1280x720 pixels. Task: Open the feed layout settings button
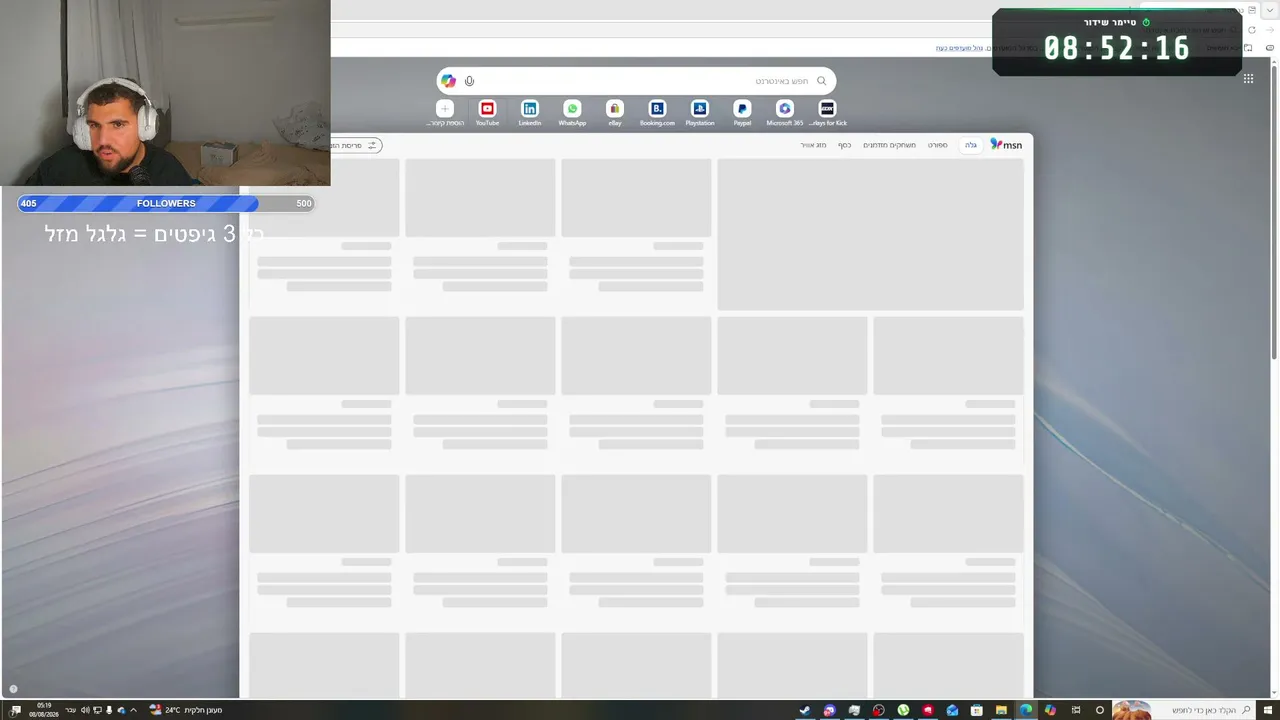[356, 145]
